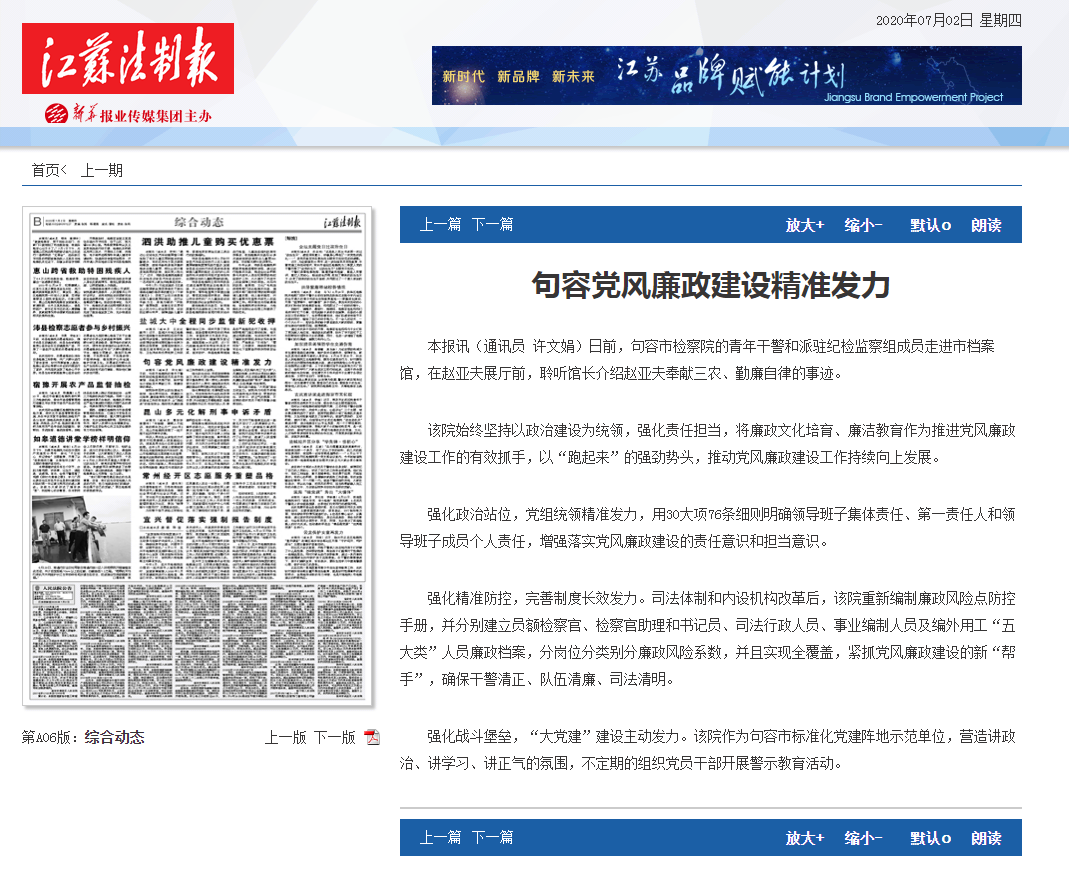The height and width of the screenshot is (872, 1069).
Task: Click the paragraph starting 强化战斗堡垒
Action: [x=708, y=750]
